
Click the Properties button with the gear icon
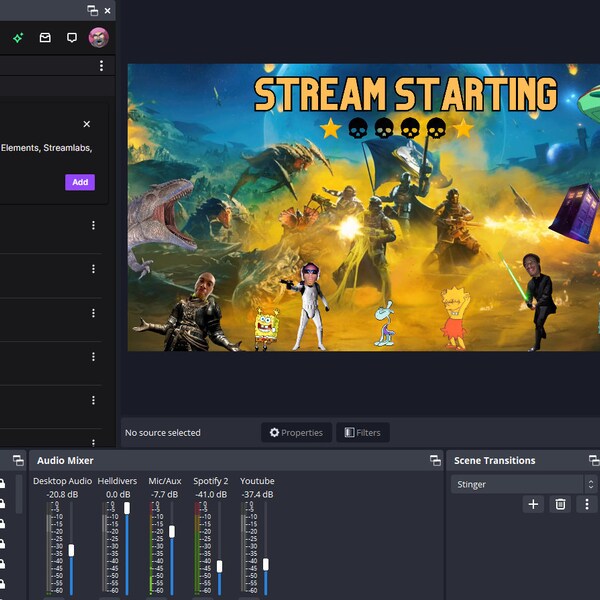pos(297,432)
